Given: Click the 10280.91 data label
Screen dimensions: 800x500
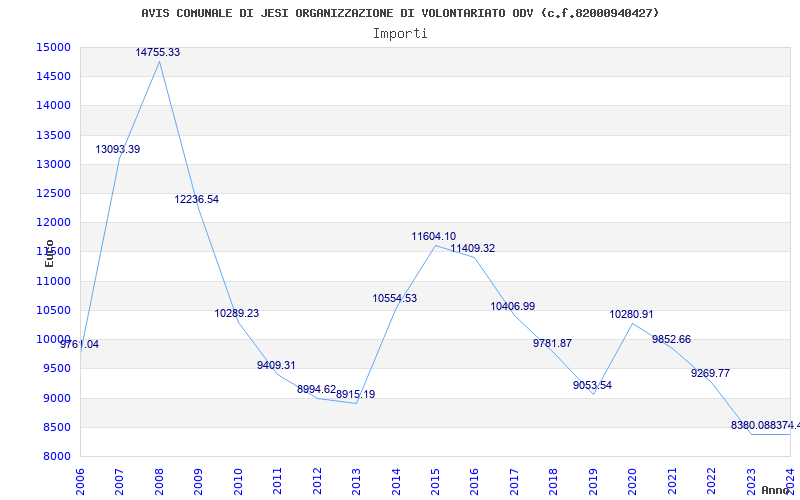Looking at the screenshot, I should [x=632, y=314].
